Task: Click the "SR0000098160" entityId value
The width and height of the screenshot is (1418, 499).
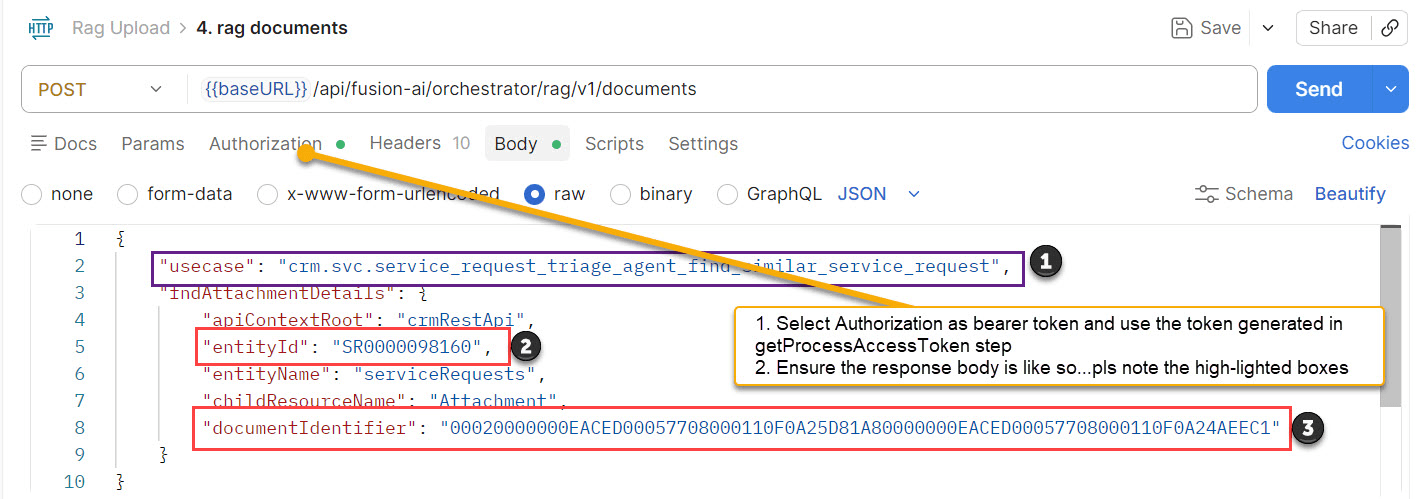Action: [x=408, y=347]
